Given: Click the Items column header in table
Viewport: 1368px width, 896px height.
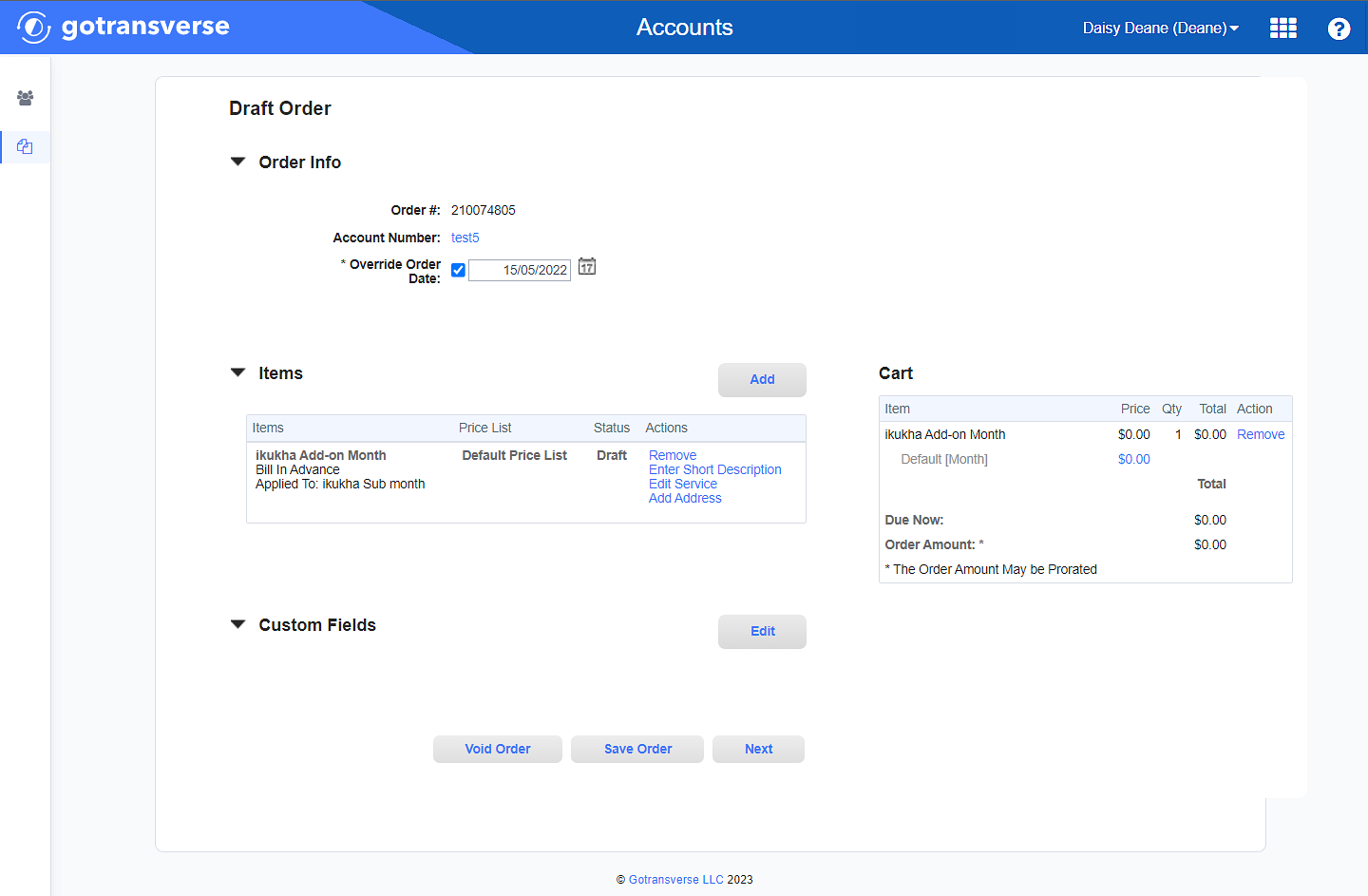Looking at the screenshot, I should tap(268, 428).
